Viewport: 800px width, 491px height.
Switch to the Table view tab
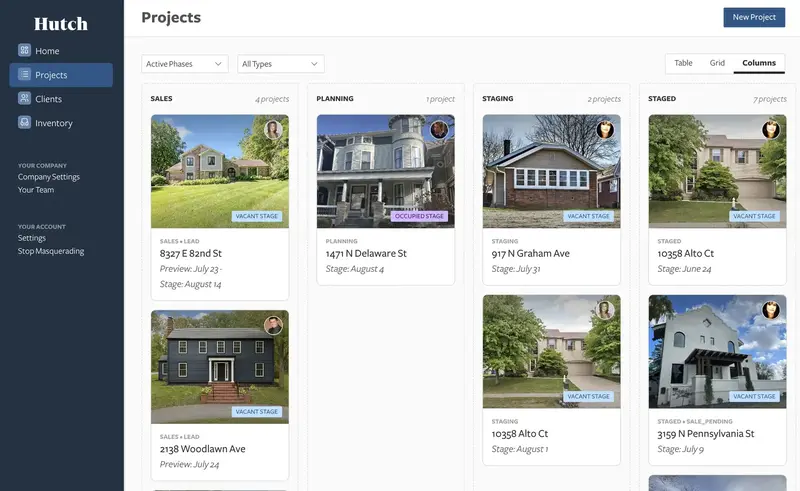(x=683, y=63)
